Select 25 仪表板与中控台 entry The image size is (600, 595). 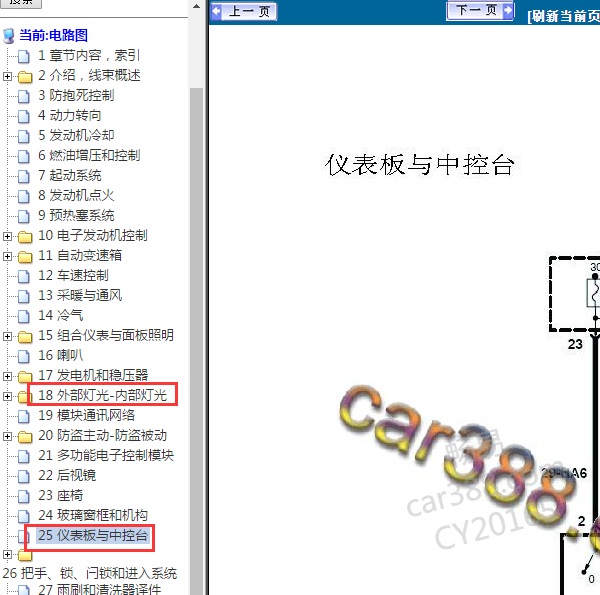click(x=93, y=535)
